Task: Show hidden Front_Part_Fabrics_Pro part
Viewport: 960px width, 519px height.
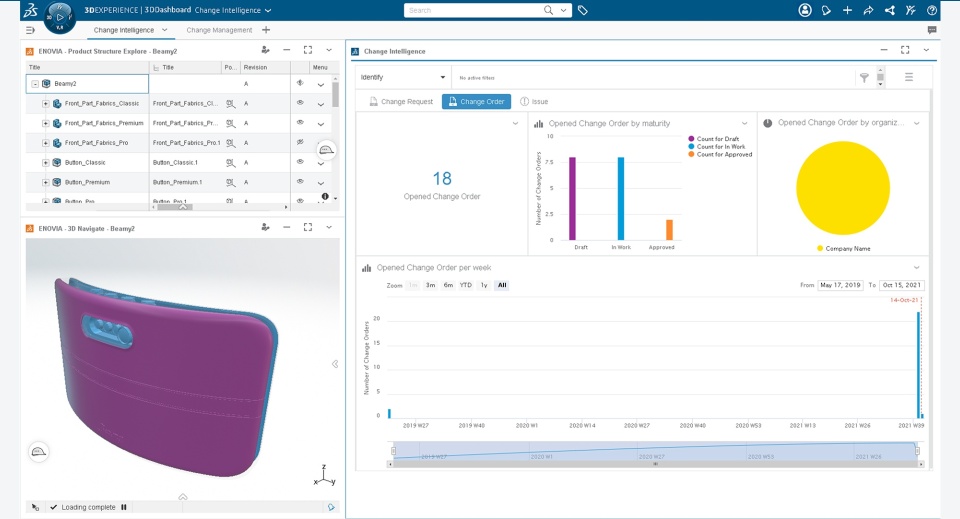Action: (300, 142)
